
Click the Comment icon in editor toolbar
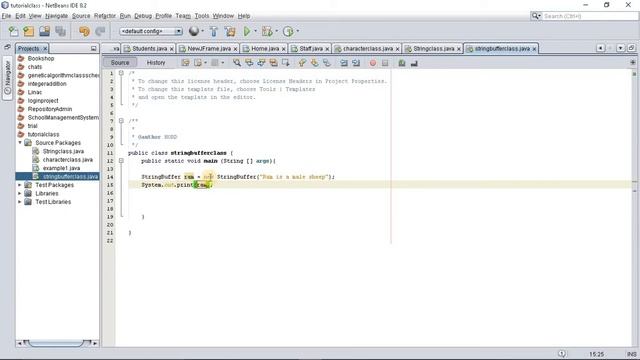coord(402,63)
